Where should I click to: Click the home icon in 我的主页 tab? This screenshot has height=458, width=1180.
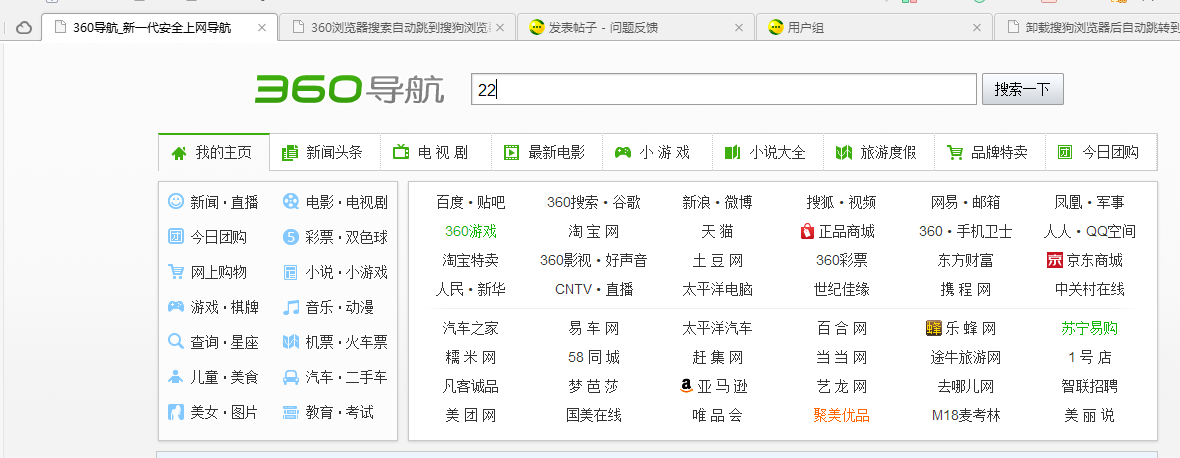pyautogui.click(x=179, y=153)
